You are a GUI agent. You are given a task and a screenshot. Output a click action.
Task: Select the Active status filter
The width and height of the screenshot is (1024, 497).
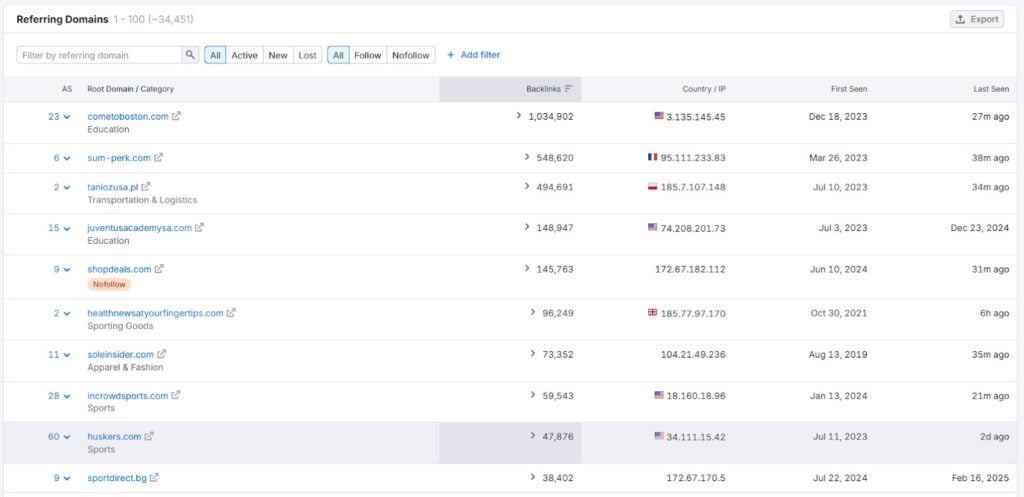(x=244, y=55)
